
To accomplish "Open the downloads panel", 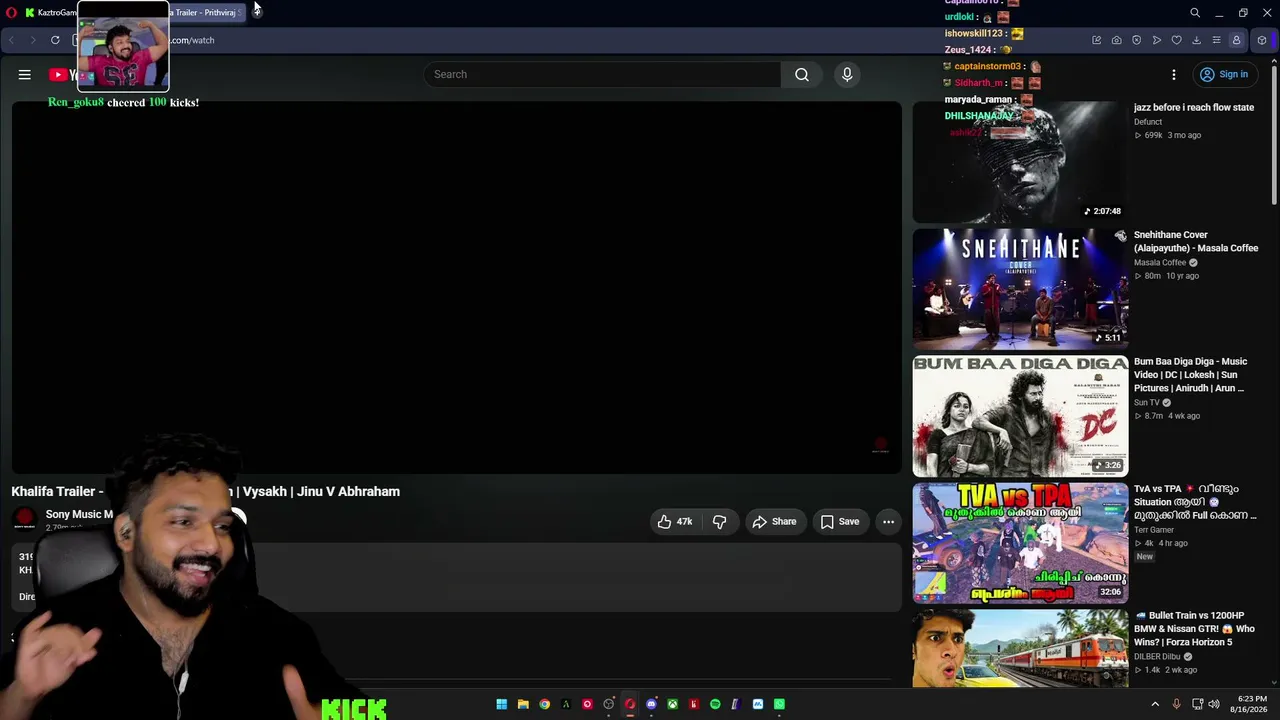I will (1197, 40).
